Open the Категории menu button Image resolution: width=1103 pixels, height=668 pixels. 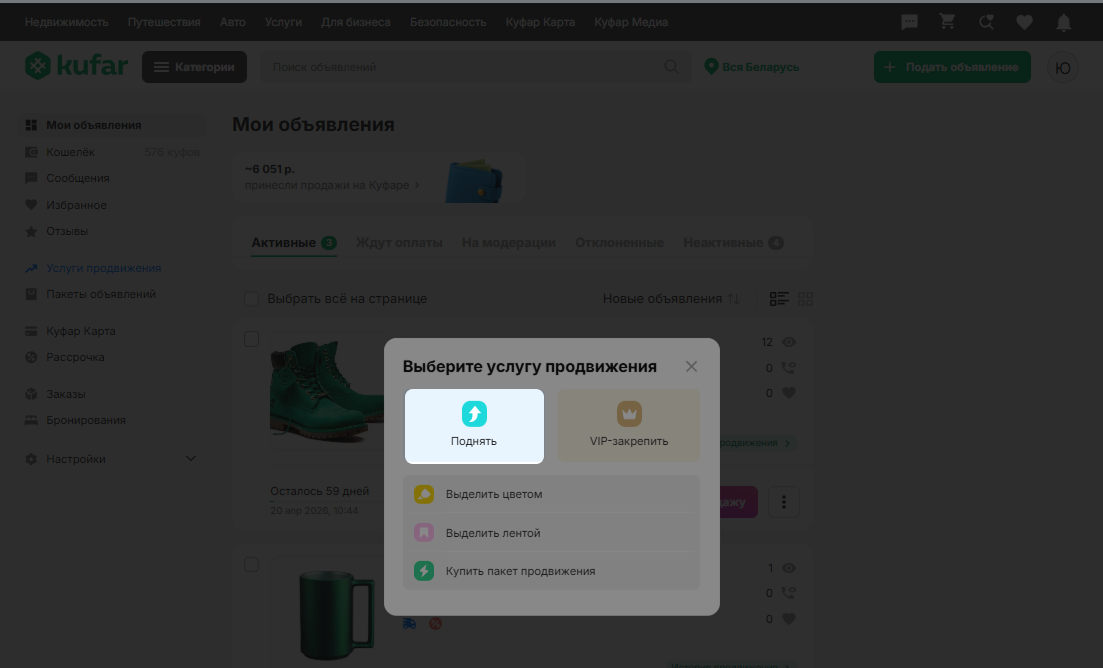pyautogui.click(x=194, y=67)
